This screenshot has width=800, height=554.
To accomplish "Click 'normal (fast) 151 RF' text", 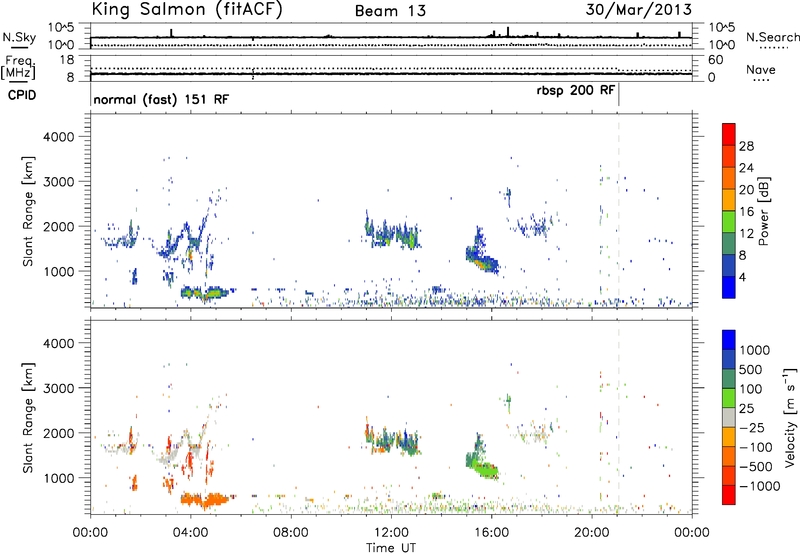I will (x=161, y=99).
